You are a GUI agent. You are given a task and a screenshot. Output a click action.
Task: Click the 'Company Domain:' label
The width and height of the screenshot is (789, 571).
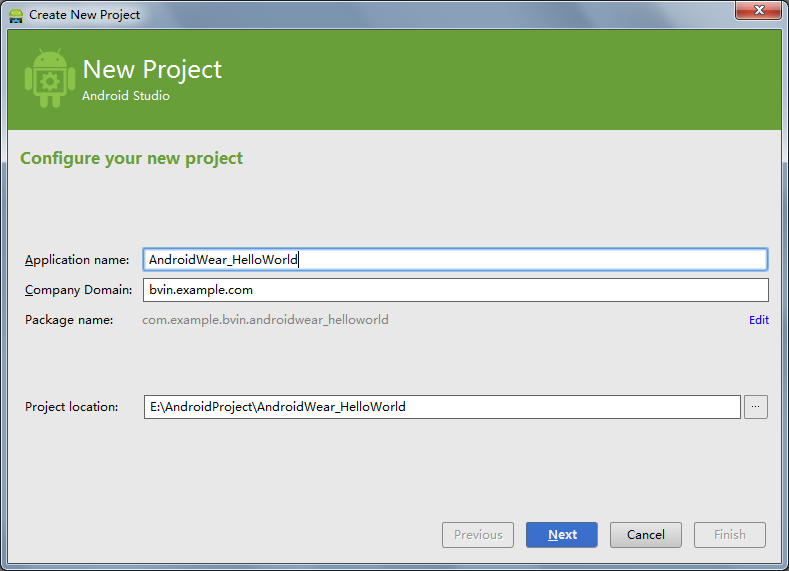coord(78,290)
